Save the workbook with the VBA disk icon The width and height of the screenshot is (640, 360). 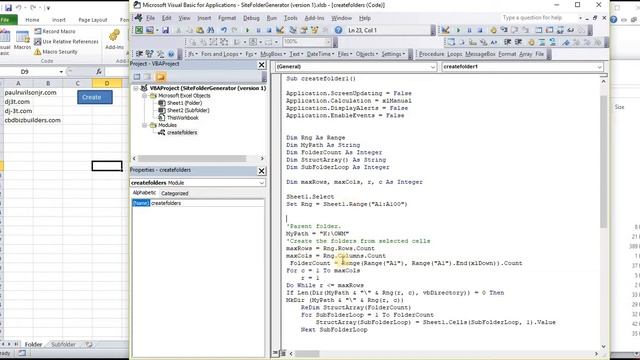point(165,30)
